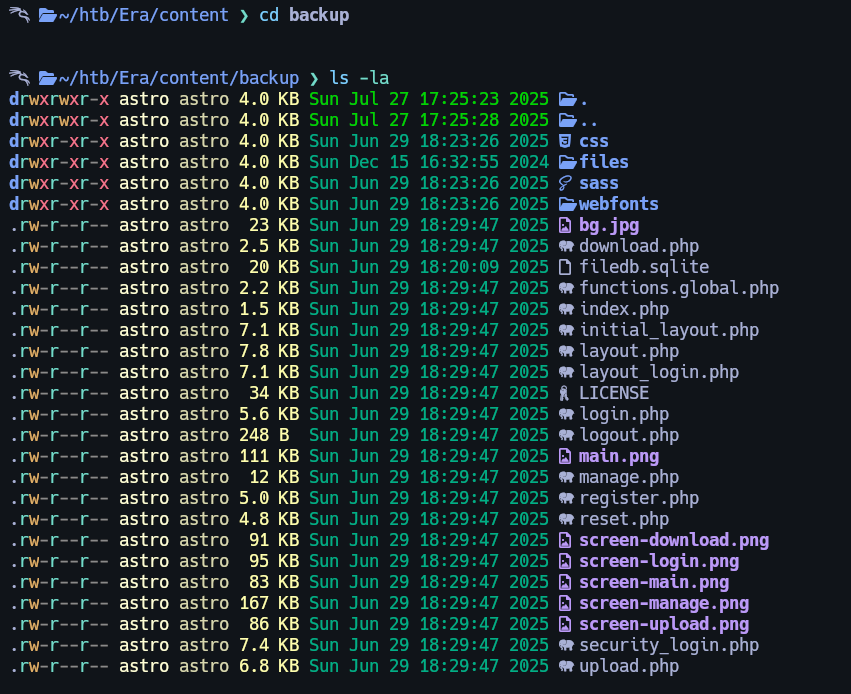This screenshot has height=694, width=851.
Task: Click the image icon beside screen-login.png
Action: 565,562
